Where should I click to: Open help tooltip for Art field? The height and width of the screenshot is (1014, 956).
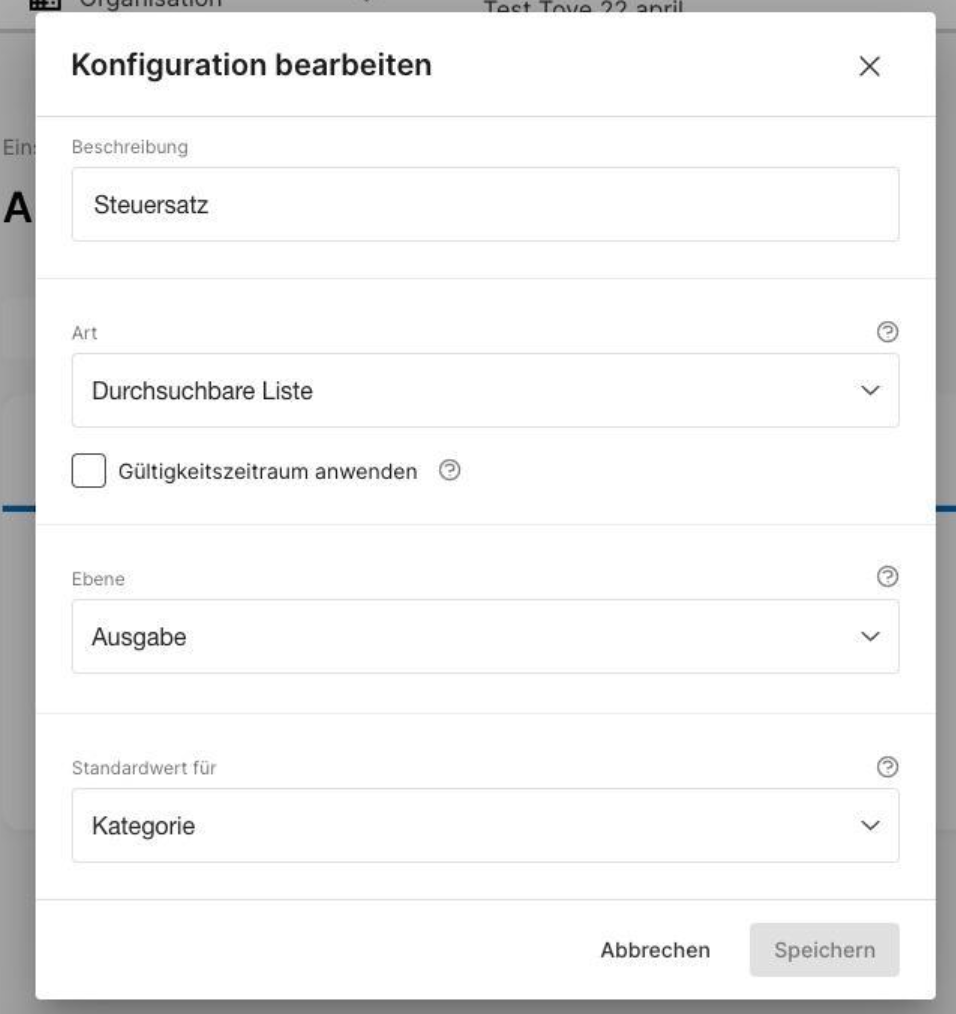(887, 332)
